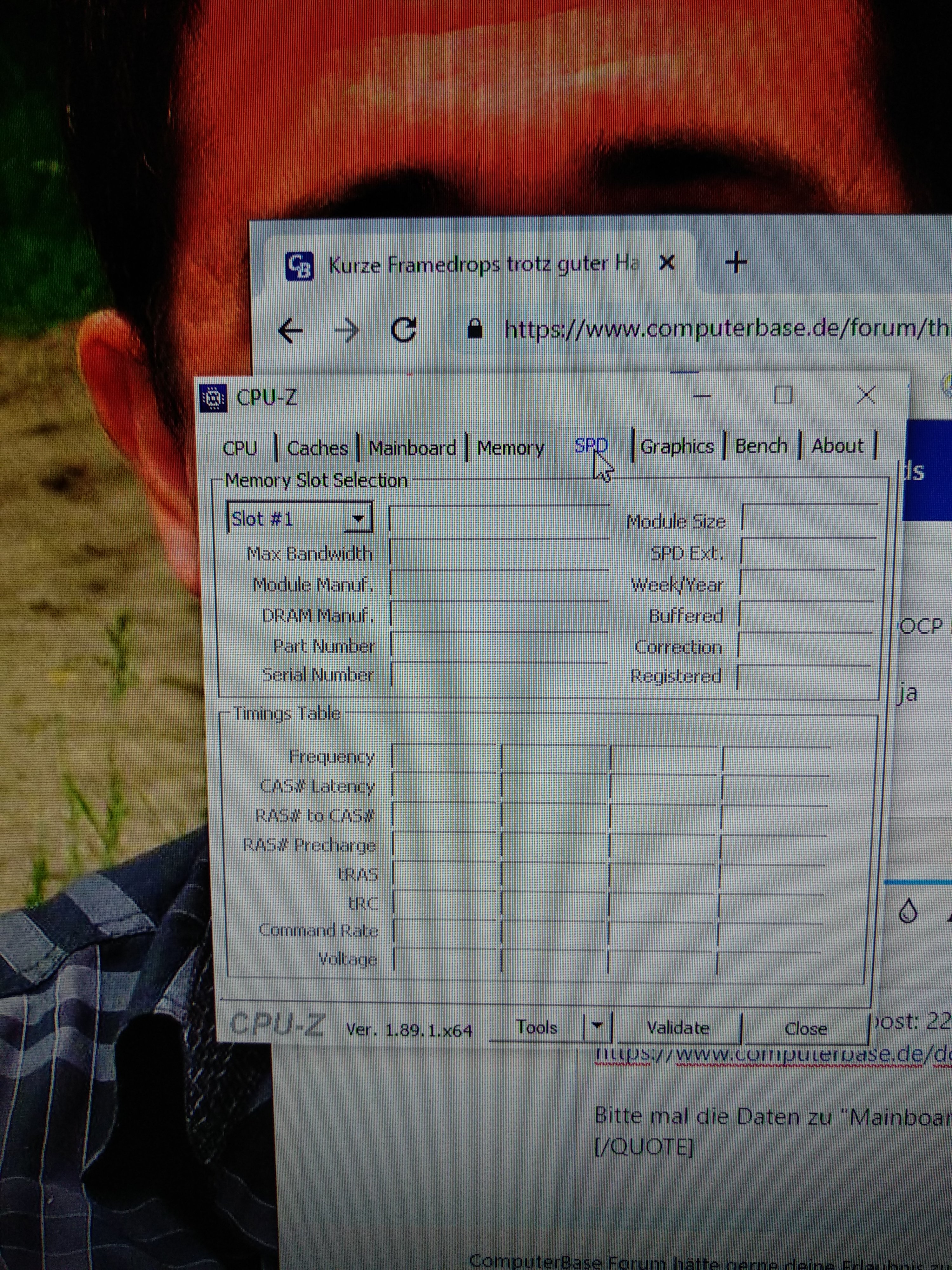Go forward in the browser
This screenshot has width=952, height=1270.
(x=347, y=331)
